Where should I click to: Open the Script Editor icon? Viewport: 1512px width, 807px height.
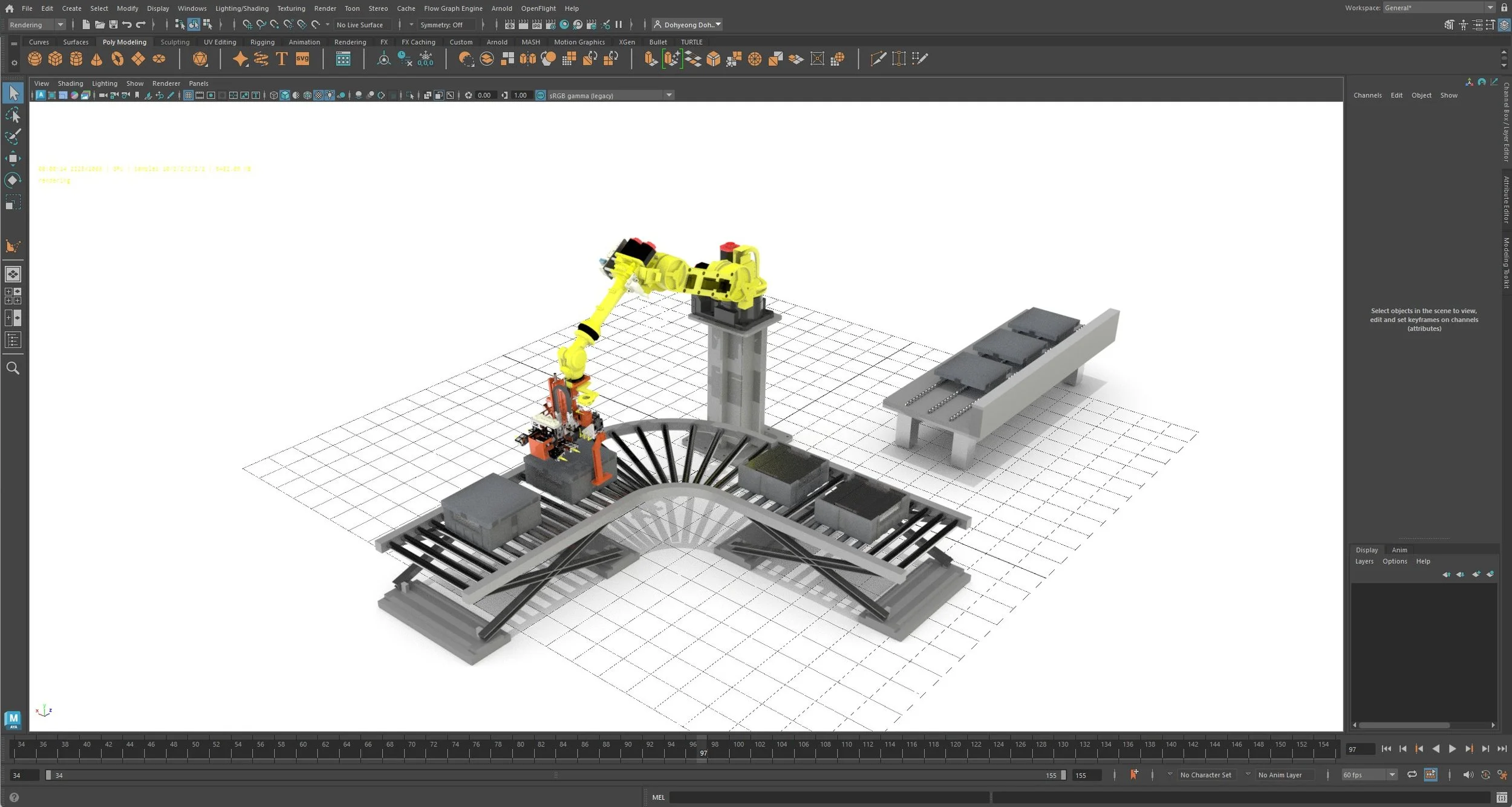click(1502, 797)
